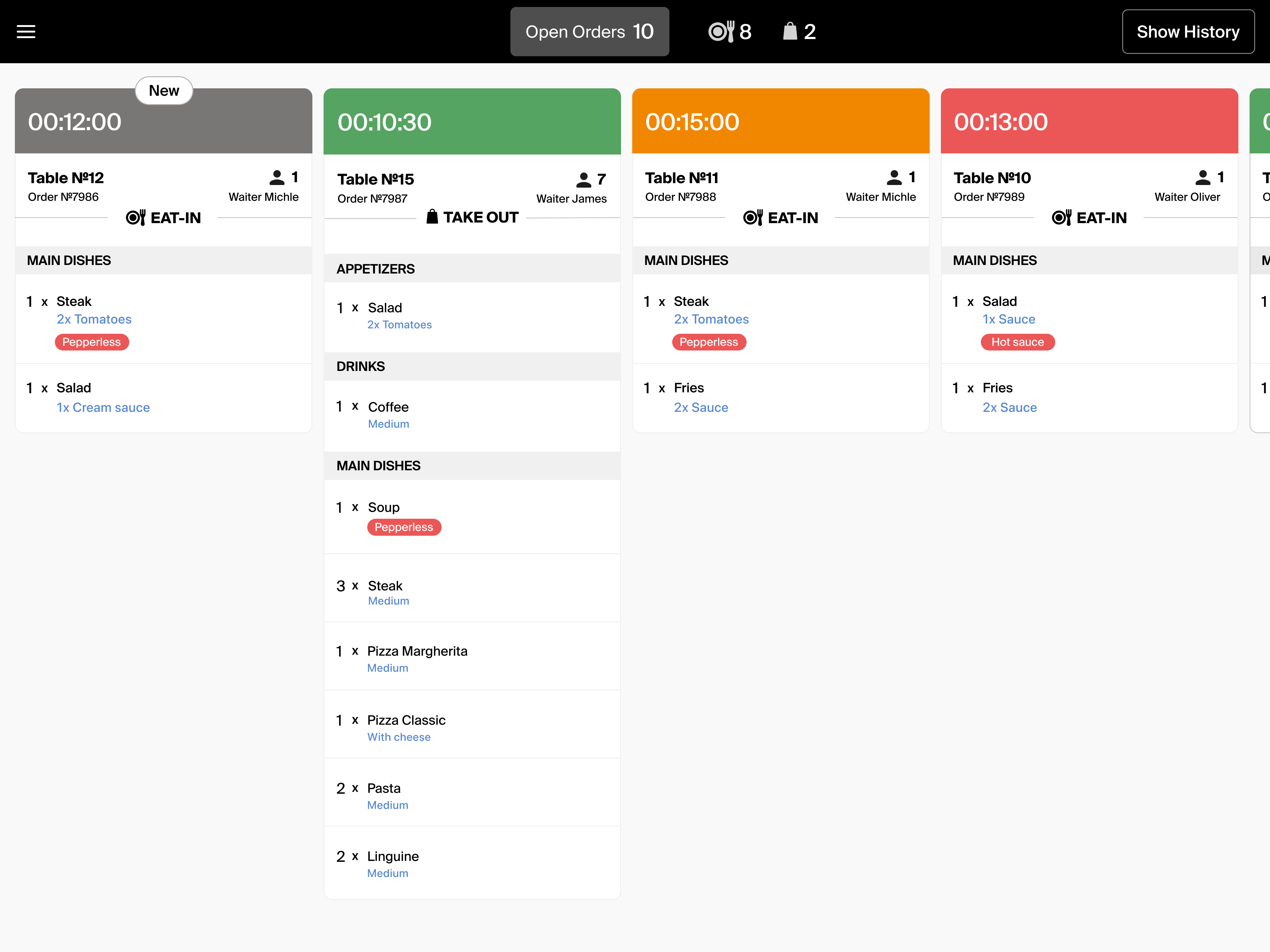Click the 1x Sauce modifier on Table 10
Image resolution: width=1270 pixels, height=952 pixels.
tap(1009, 319)
